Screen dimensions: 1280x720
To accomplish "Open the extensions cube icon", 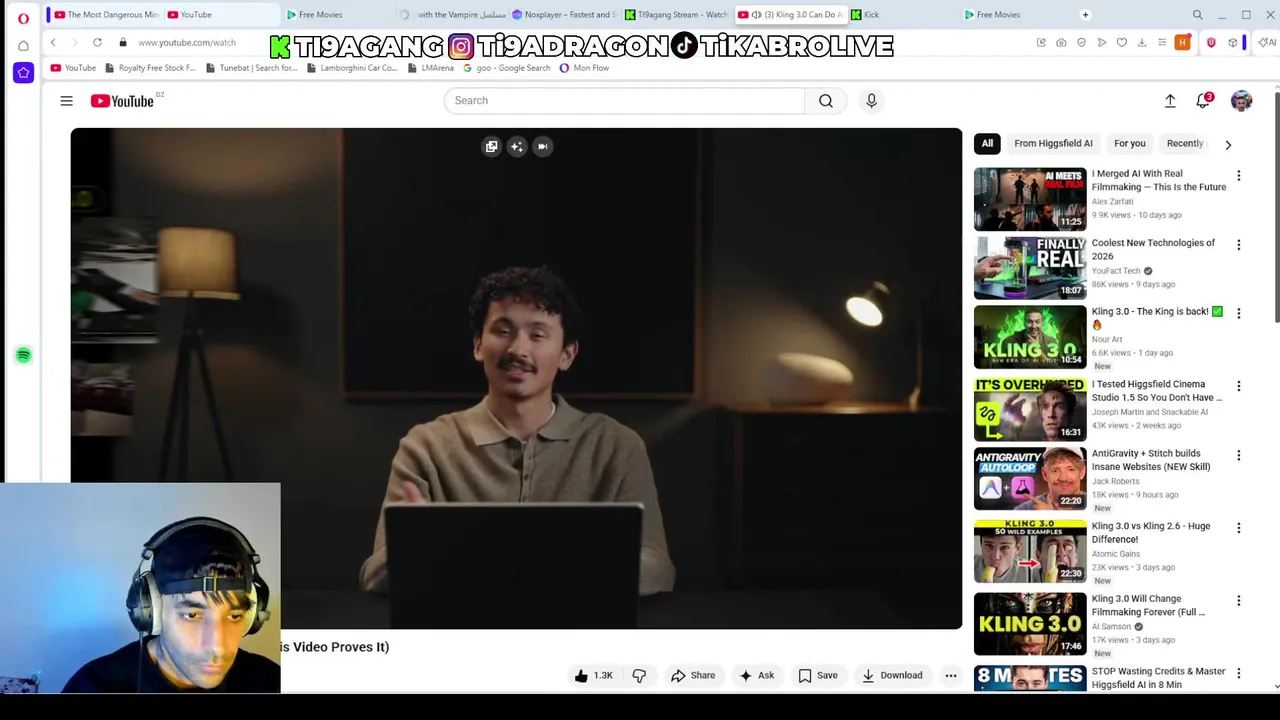I will pyautogui.click(x=1233, y=43).
